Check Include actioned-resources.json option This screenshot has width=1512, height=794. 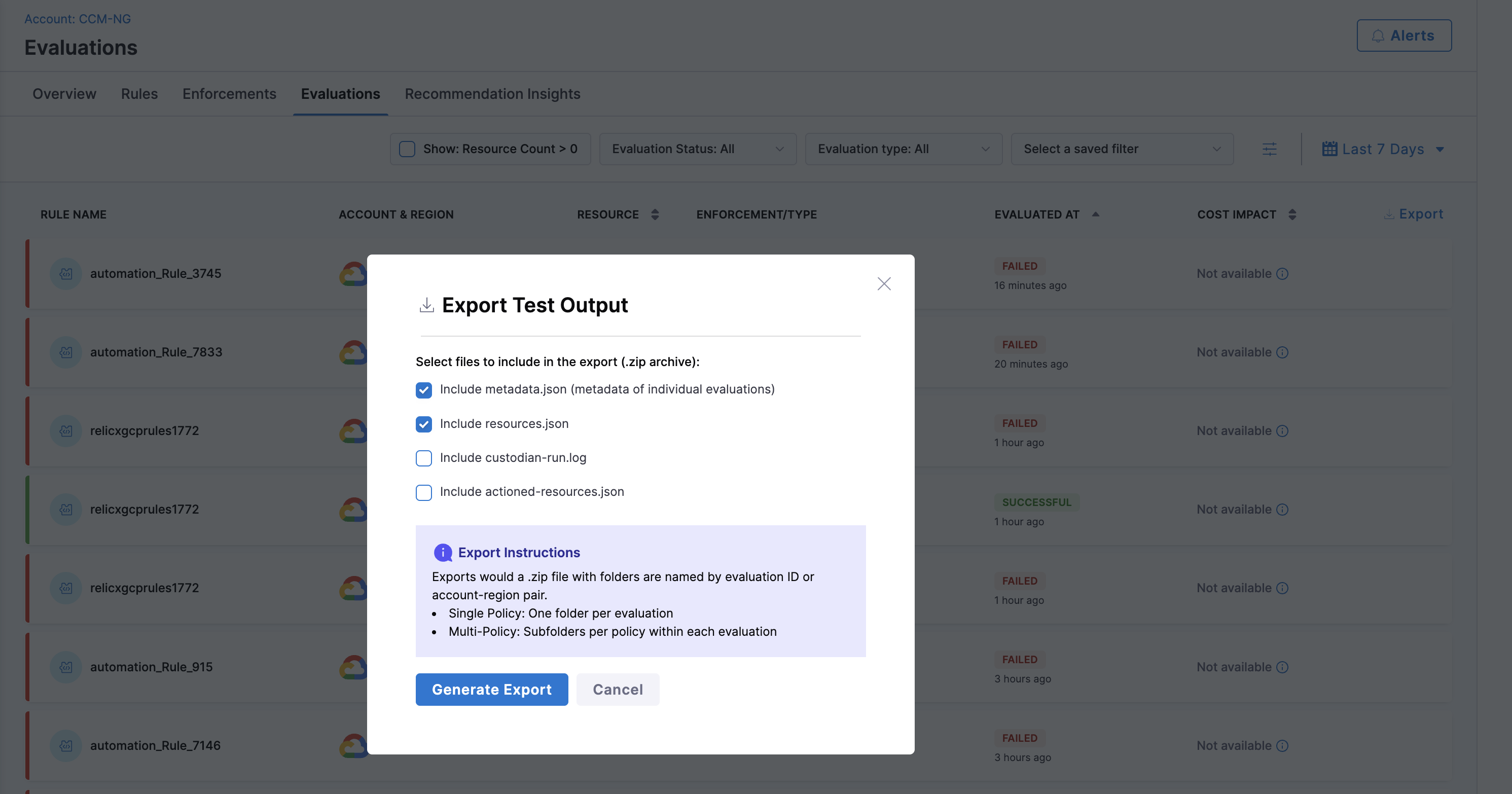(424, 492)
